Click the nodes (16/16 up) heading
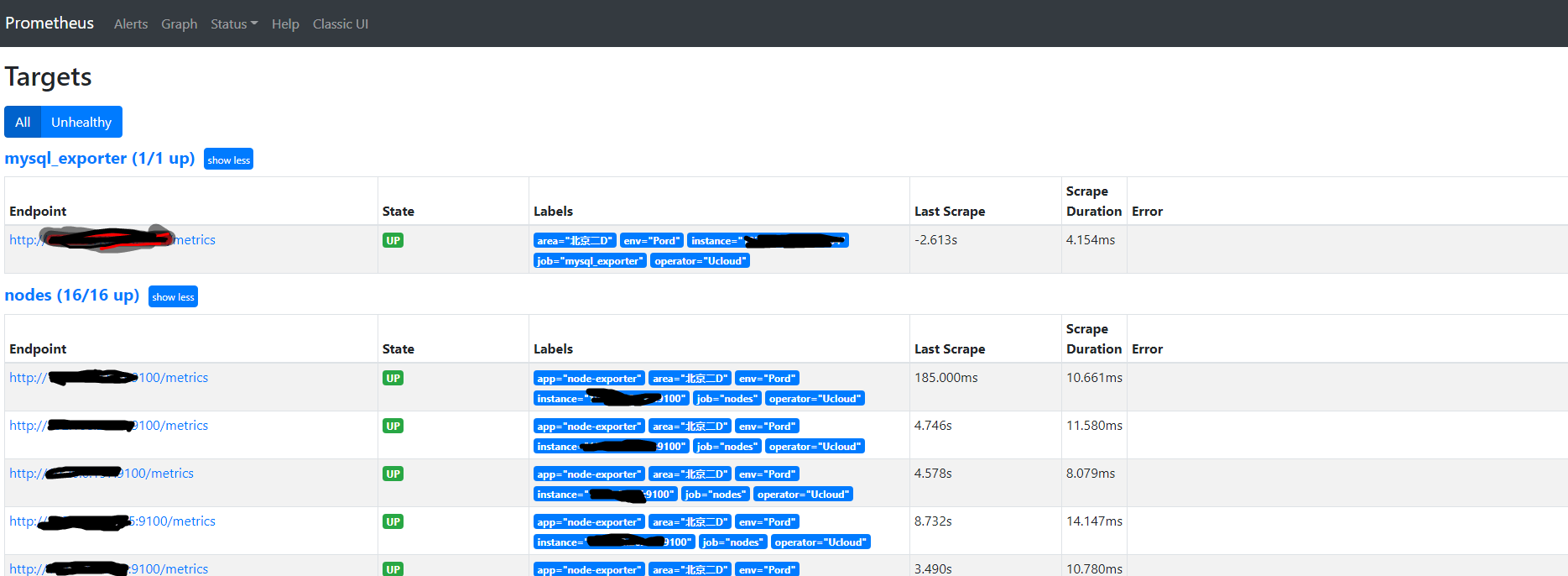Viewport: 1568px width, 576px height. [x=72, y=295]
